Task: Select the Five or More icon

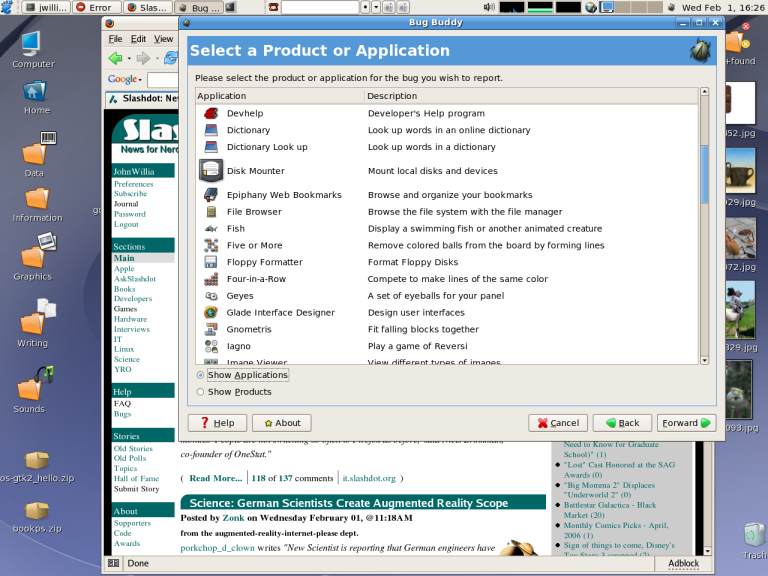Action: click(x=211, y=245)
